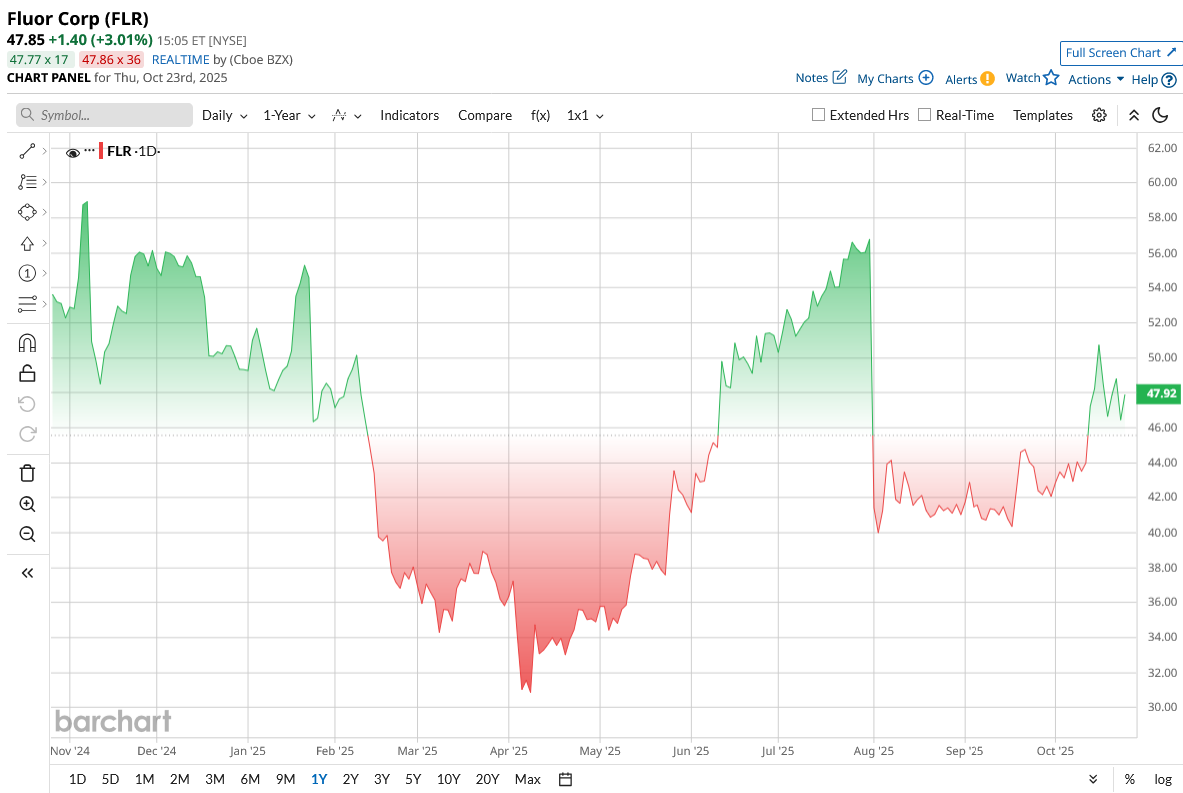The image size is (1183, 793).
Task: Open the Actions dropdown menu
Action: [x=1096, y=79]
